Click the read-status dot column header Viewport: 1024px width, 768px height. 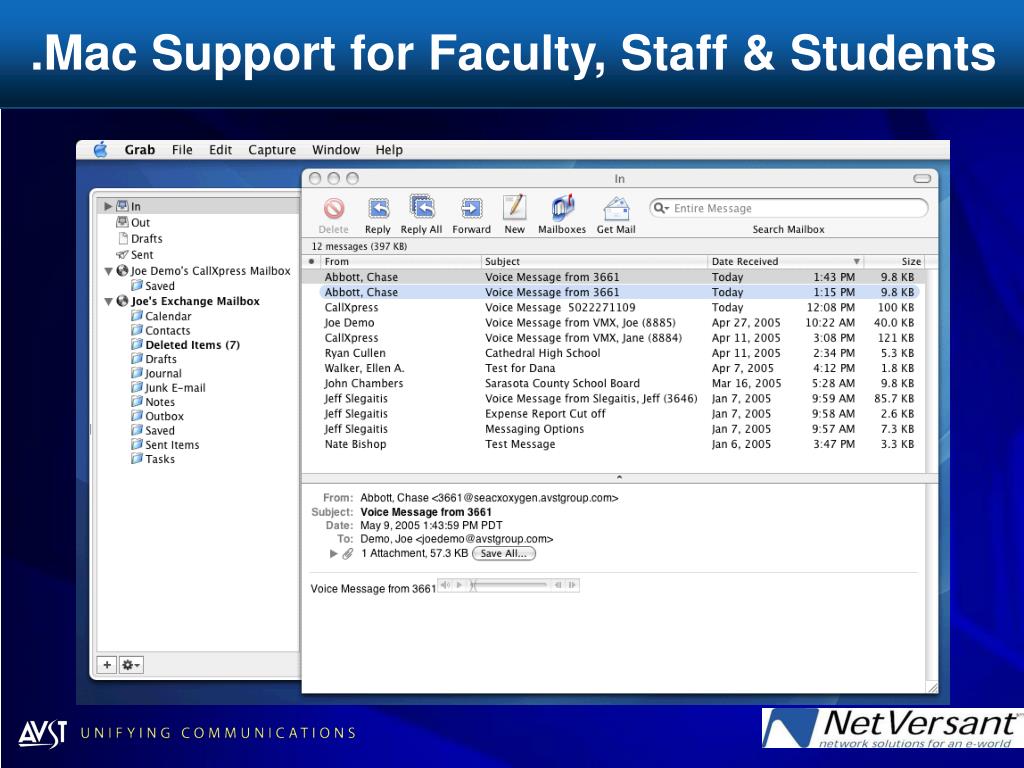point(311,261)
